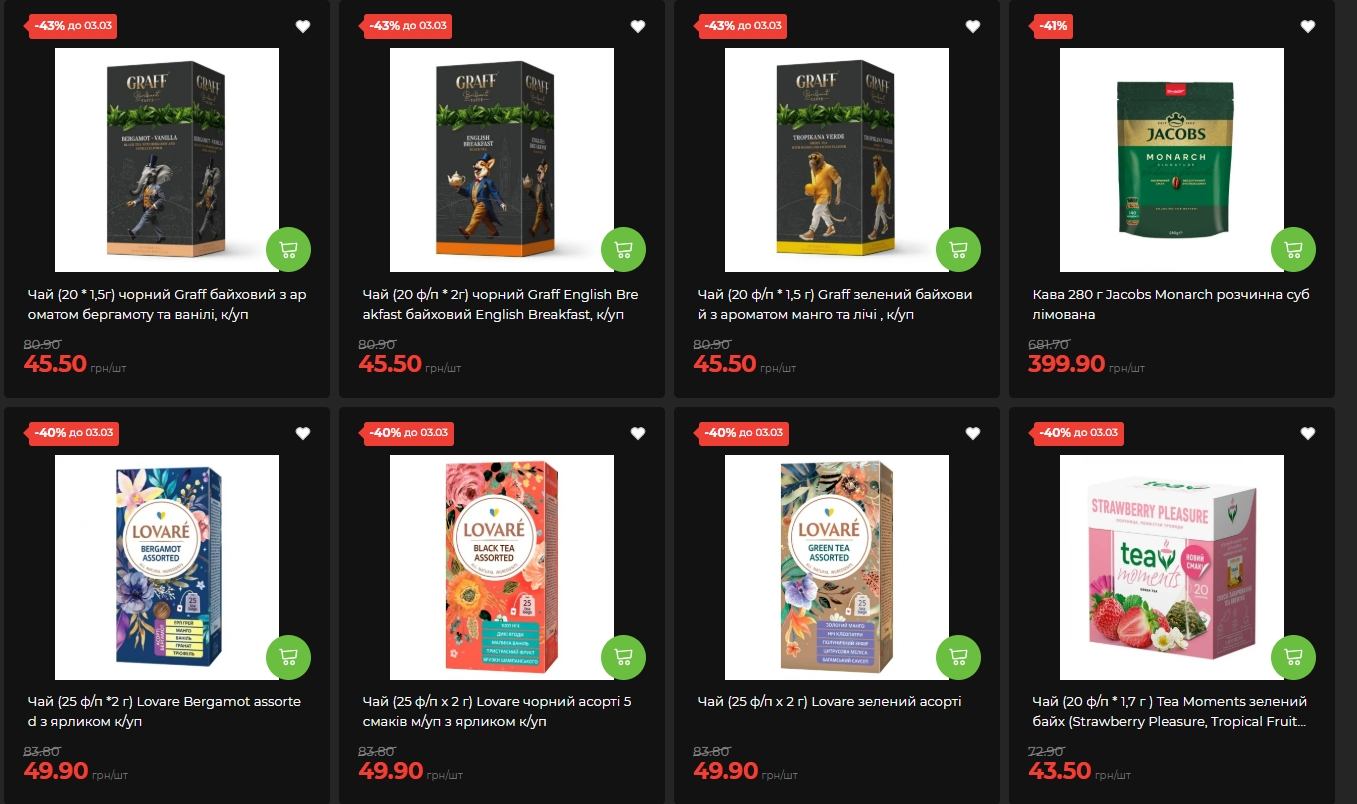Mark Graff English Breakfast tea as favorite
This screenshot has height=804, width=1357.
click(638, 27)
